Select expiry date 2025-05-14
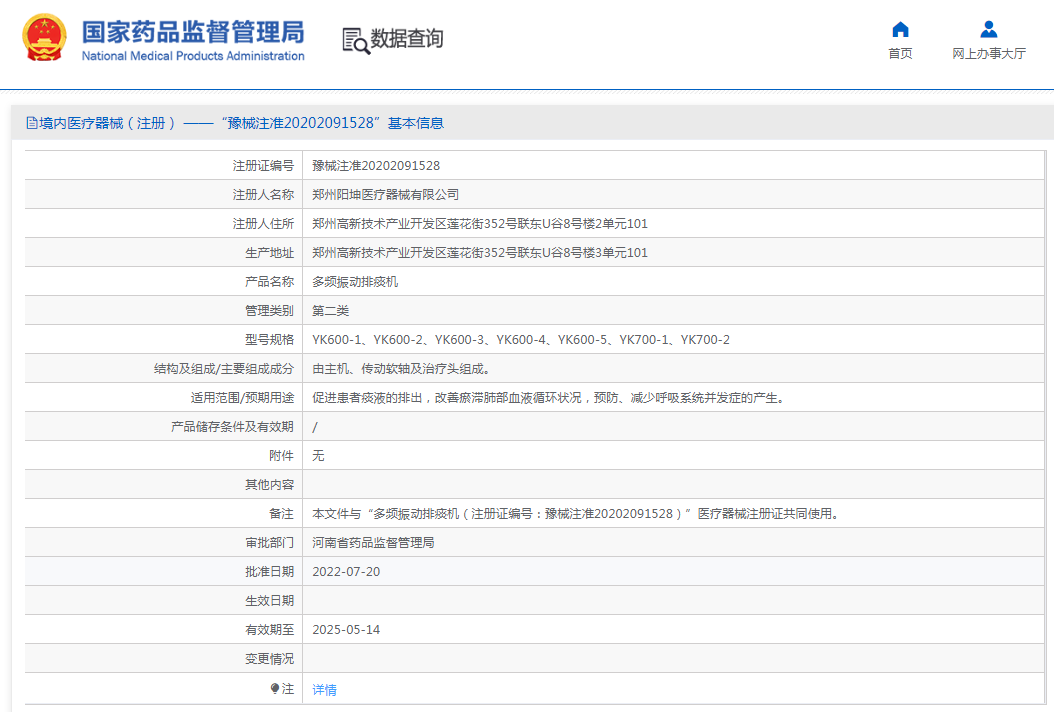1054x712 pixels. 346,629
